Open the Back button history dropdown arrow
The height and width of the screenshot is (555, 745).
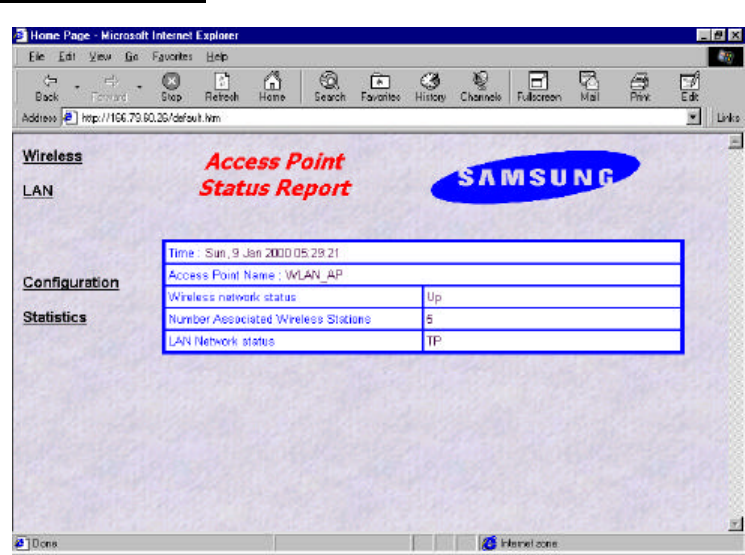[77, 87]
